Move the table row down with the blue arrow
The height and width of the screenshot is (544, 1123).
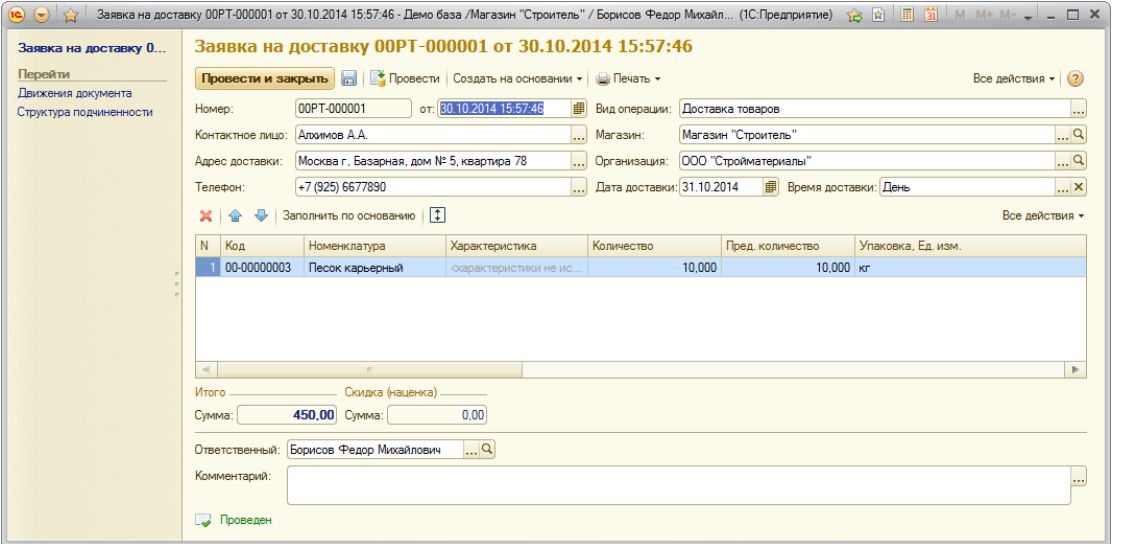click(x=261, y=215)
